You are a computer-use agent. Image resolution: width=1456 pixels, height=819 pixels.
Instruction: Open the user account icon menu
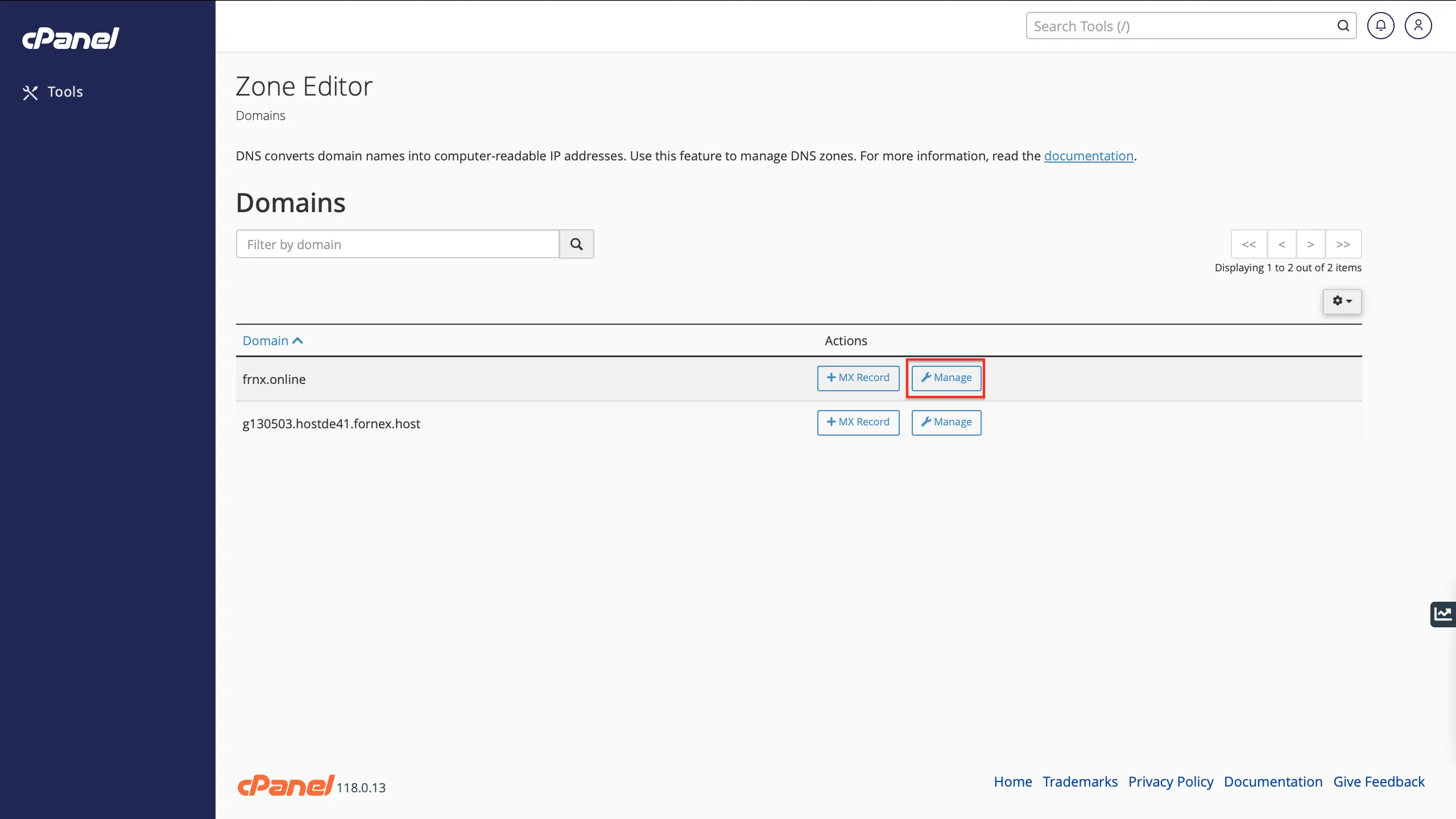click(1418, 26)
